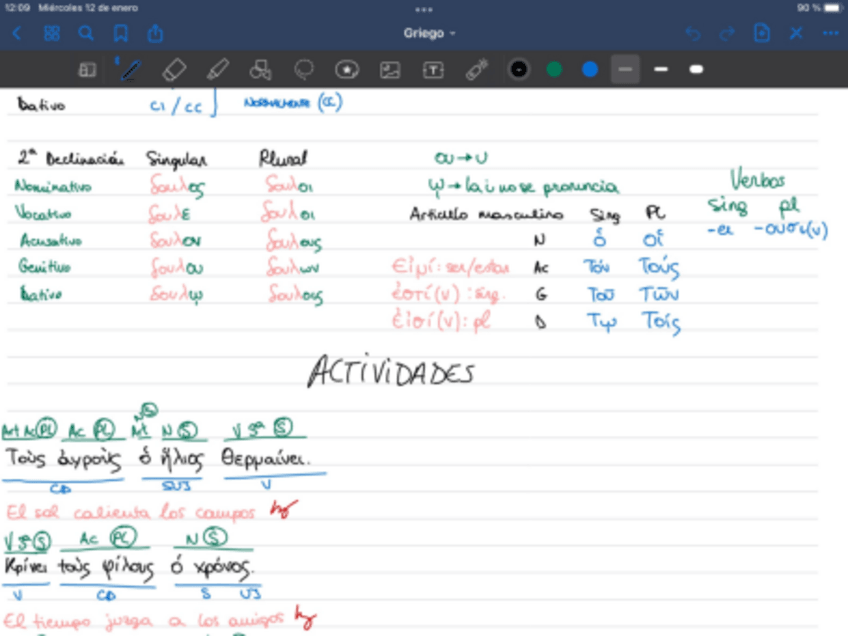Image resolution: width=848 pixels, height=636 pixels.
Task: Open the Elements sticker tool
Action: click(x=347, y=70)
